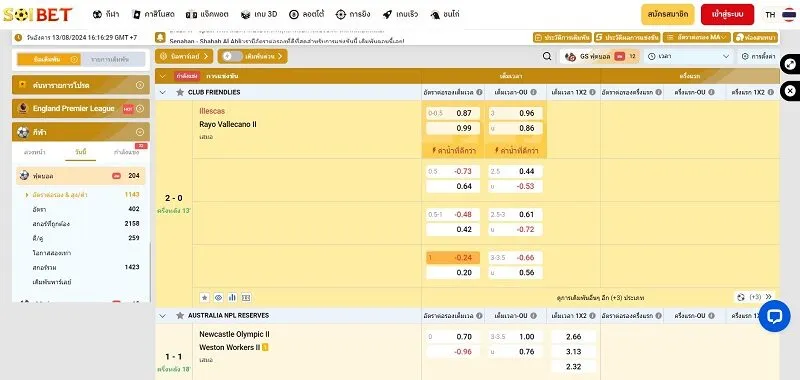Click info icon beside full-time OU header
The image size is (800, 380).
tap(533, 92)
